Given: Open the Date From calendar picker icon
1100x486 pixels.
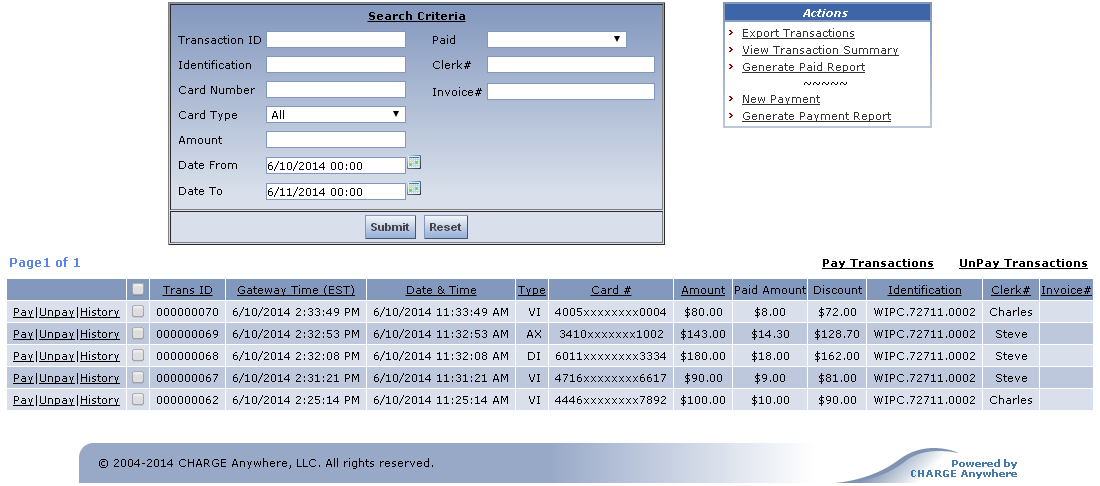Looking at the screenshot, I should pos(414,163).
